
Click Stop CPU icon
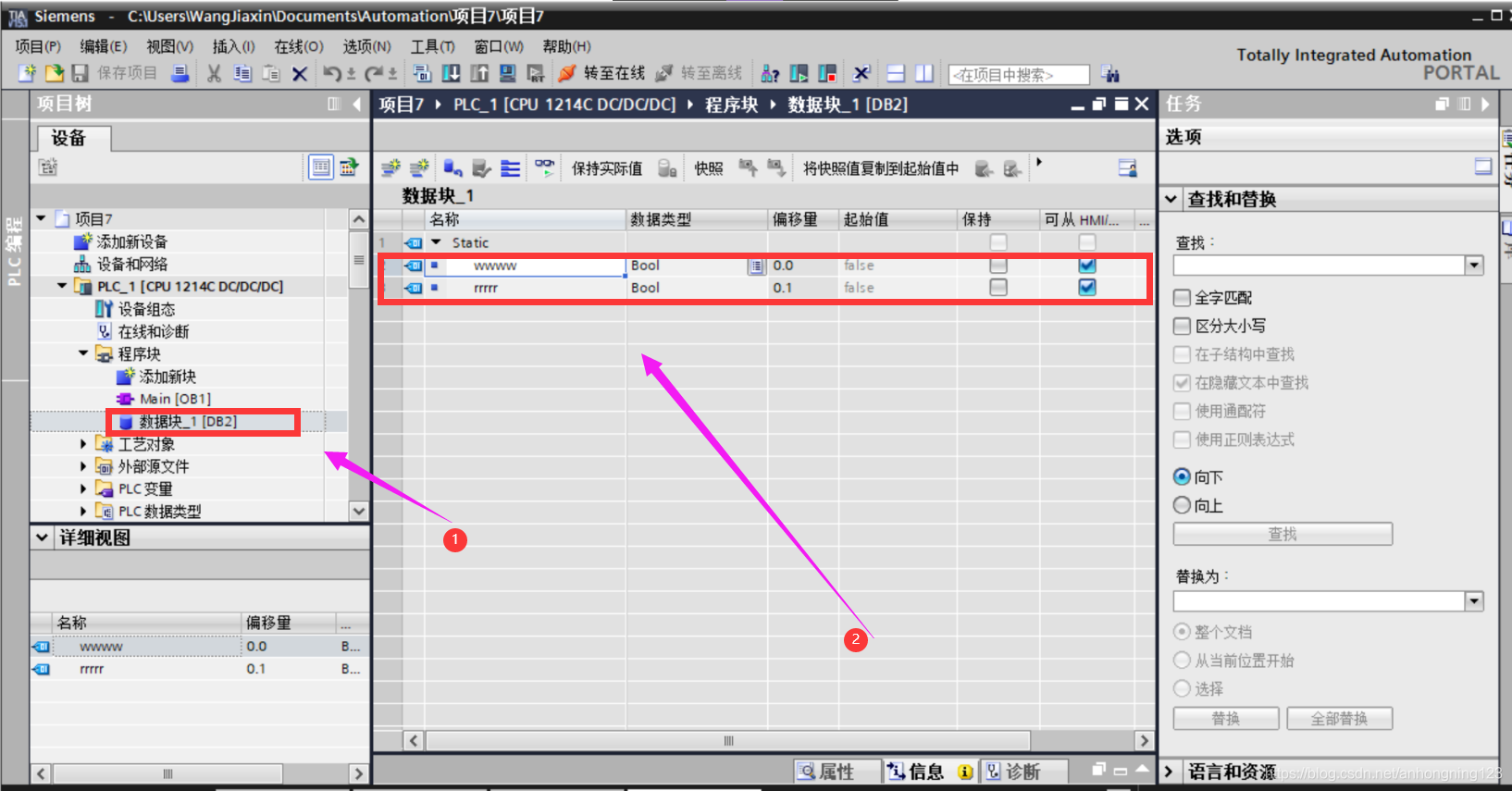(827, 73)
